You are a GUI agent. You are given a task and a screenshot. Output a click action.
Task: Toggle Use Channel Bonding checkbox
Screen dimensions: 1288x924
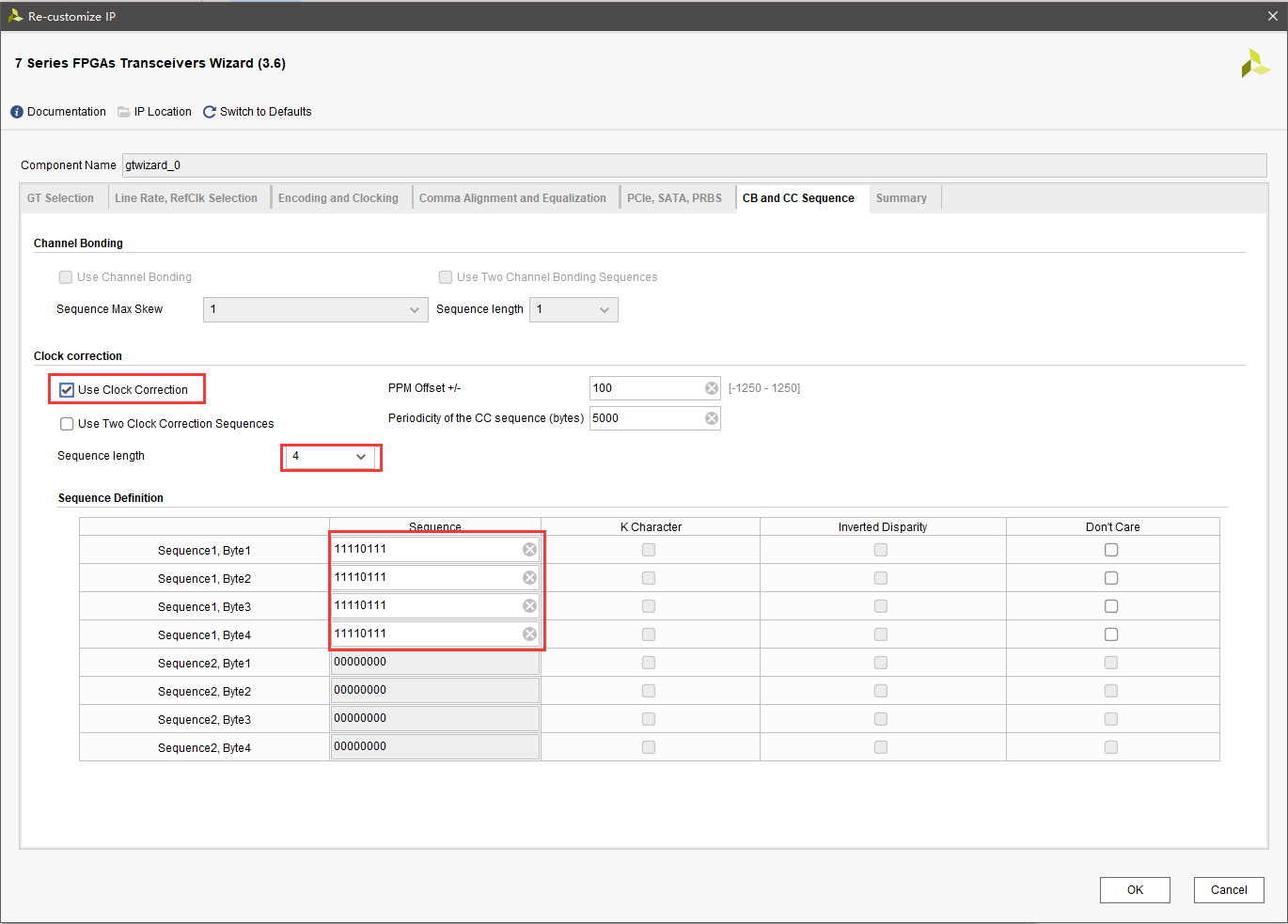(66, 277)
